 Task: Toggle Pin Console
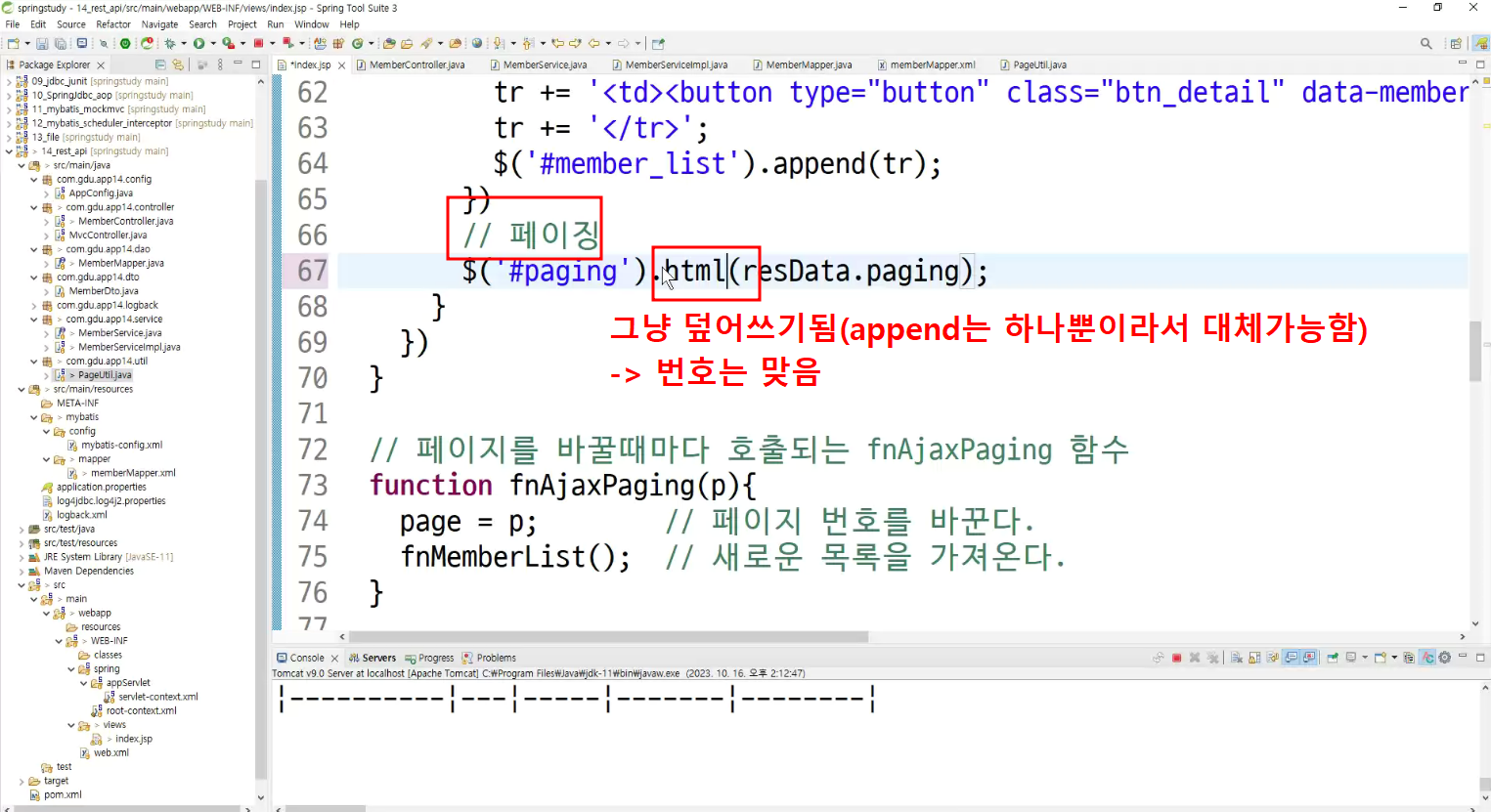point(1333,658)
